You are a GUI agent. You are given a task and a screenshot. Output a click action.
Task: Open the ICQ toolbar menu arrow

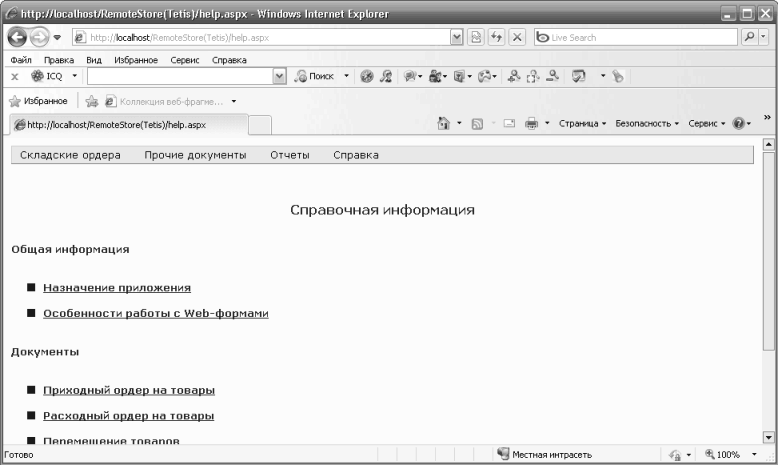coord(74,76)
